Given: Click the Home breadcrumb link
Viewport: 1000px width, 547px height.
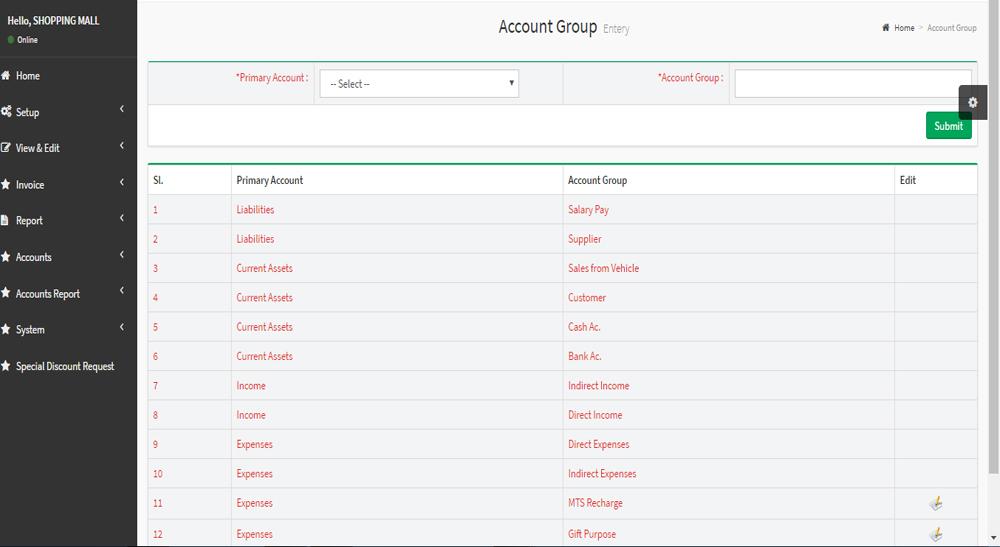Looking at the screenshot, I should point(904,28).
